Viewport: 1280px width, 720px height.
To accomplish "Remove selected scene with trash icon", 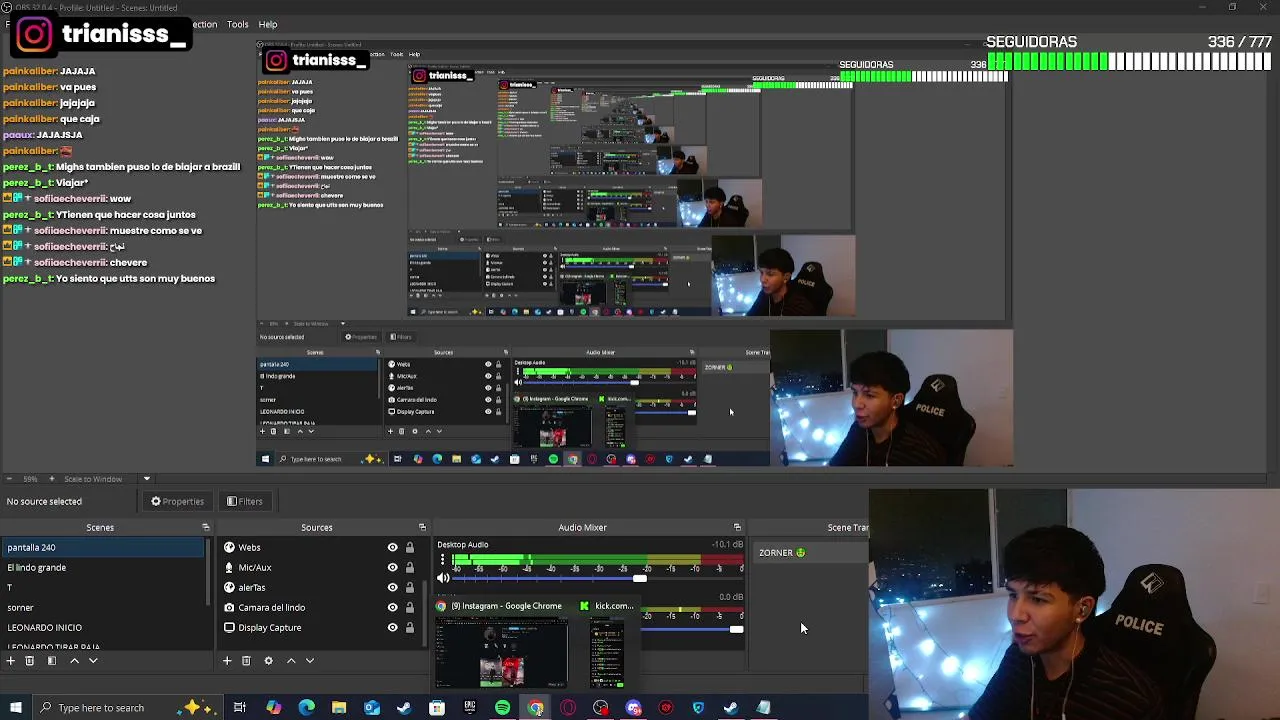I will pyautogui.click(x=30, y=660).
